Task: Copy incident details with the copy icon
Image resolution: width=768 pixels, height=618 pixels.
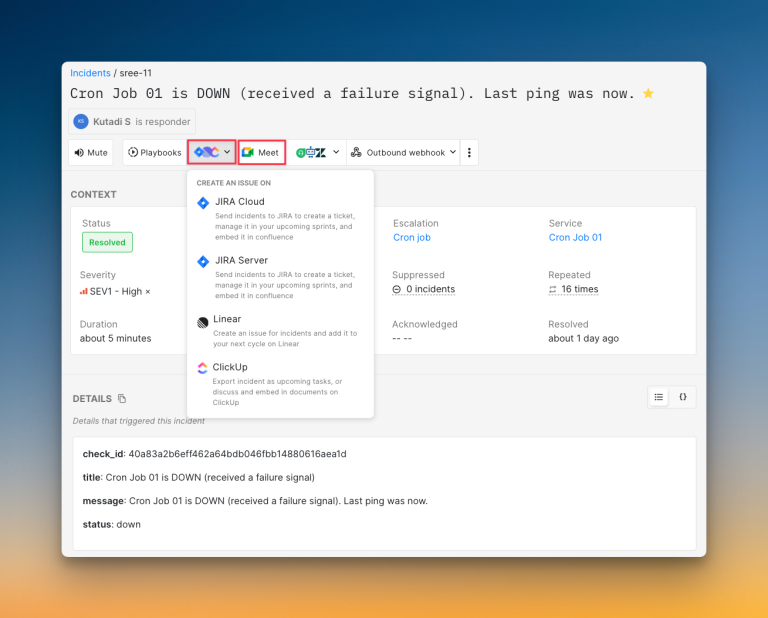Action: [122, 398]
